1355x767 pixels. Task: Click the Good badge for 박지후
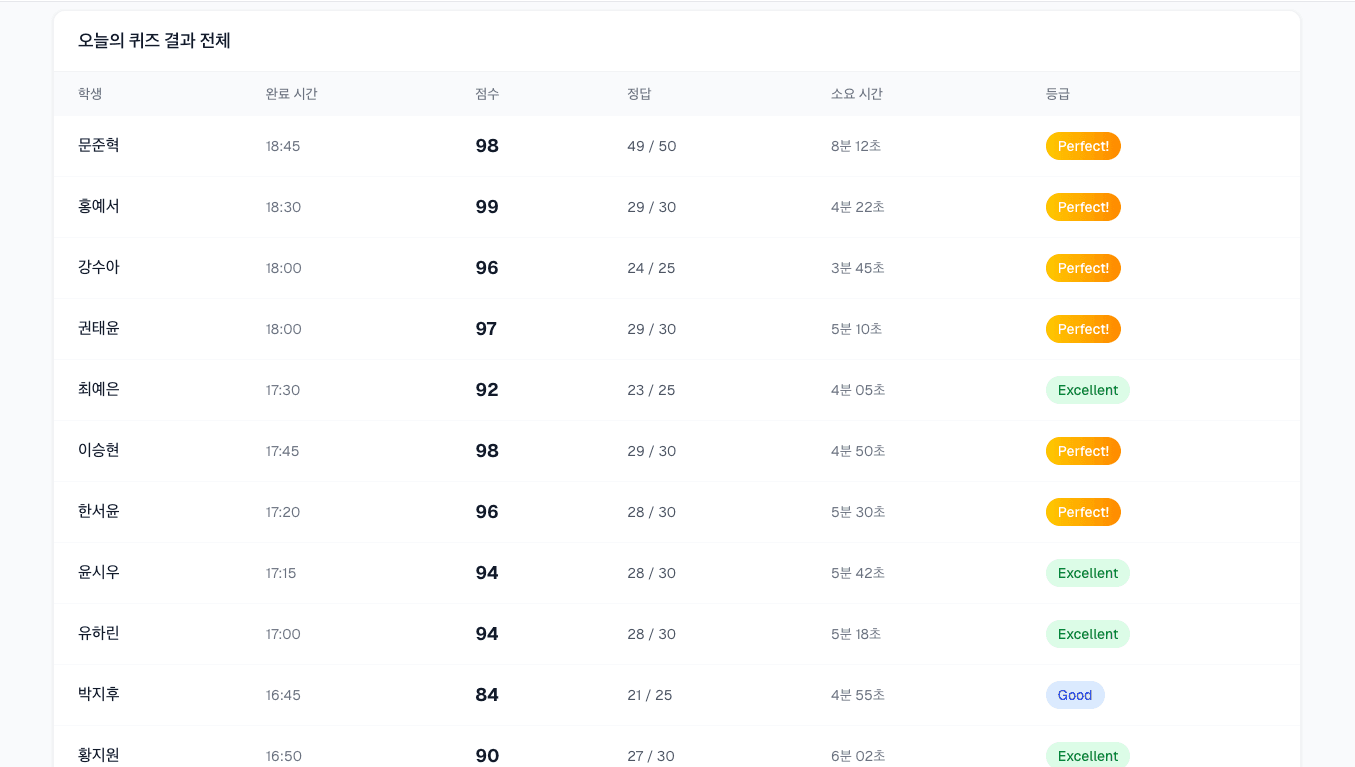1075,695
